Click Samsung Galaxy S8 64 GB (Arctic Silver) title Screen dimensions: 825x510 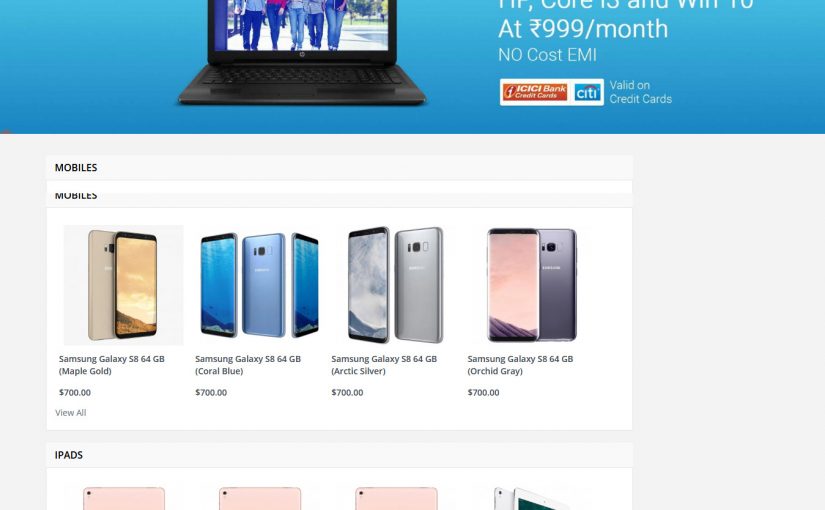tap(384, 365)
